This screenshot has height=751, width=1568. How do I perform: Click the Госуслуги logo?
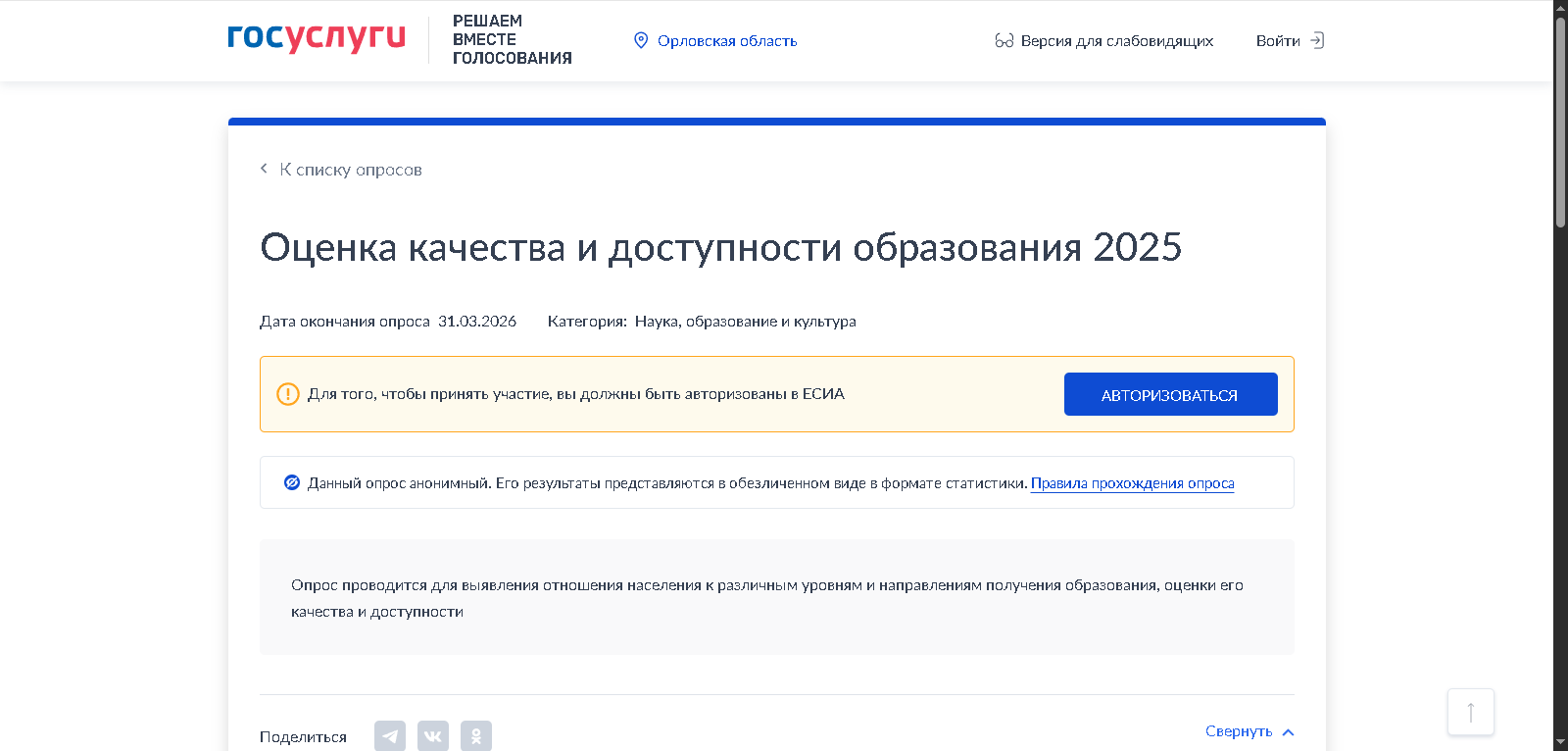pyautogui.click(x=316, y=38)
